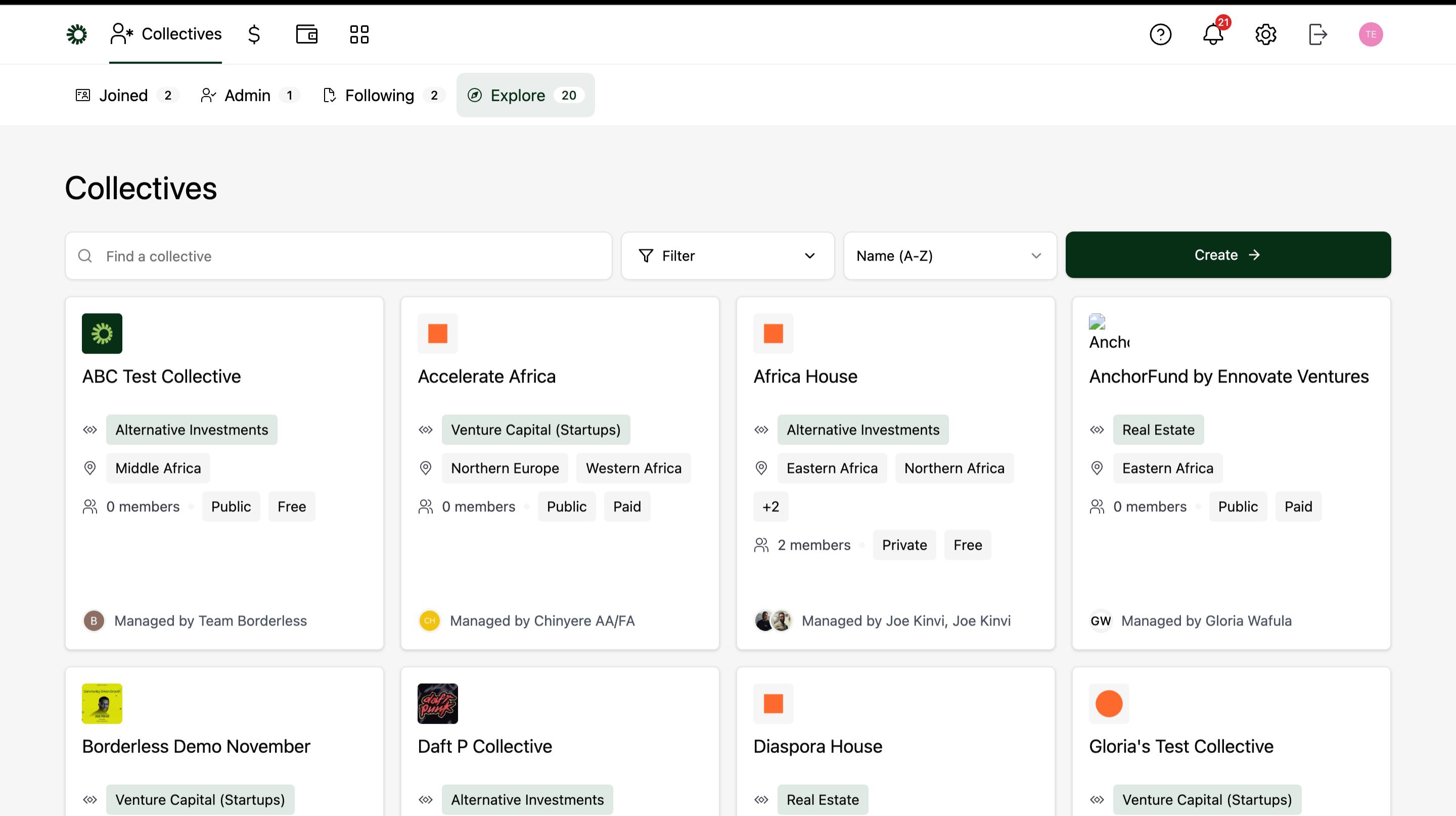Screen dimensions: 1456x816
Task: Open notifications bell with 21 badge
Action: coord(1213,34)
